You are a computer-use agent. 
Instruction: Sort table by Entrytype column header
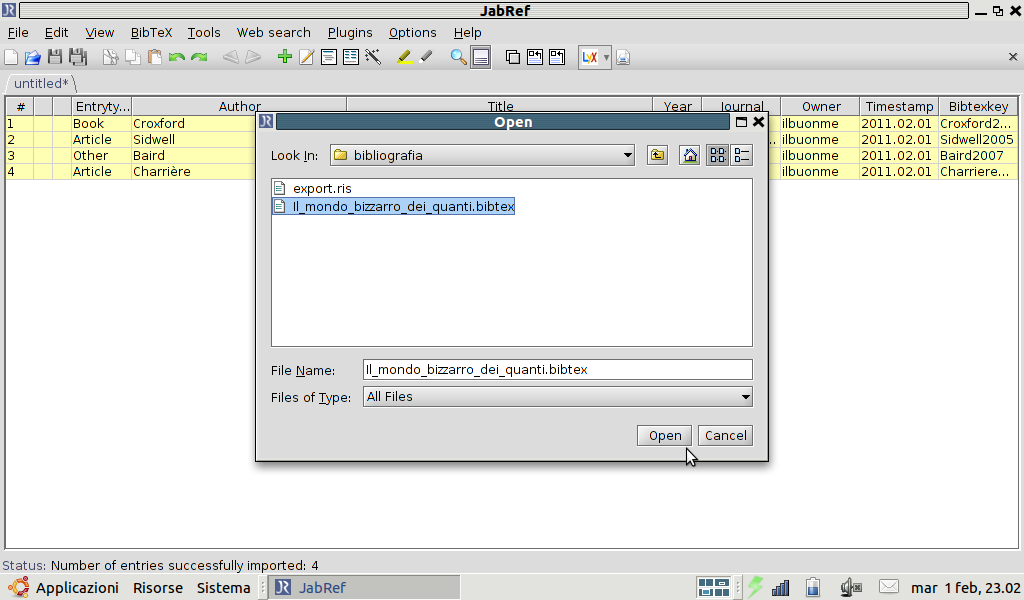pos(102,106)
